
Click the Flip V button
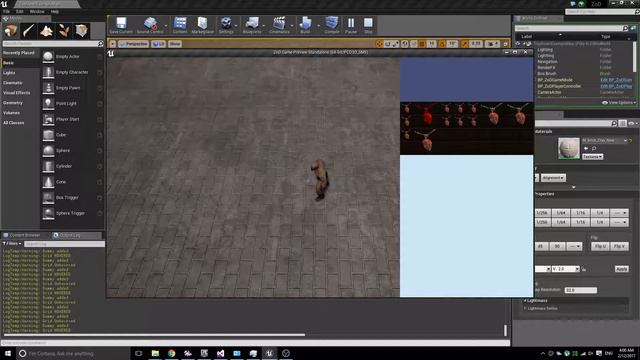(x=619, y=247)
